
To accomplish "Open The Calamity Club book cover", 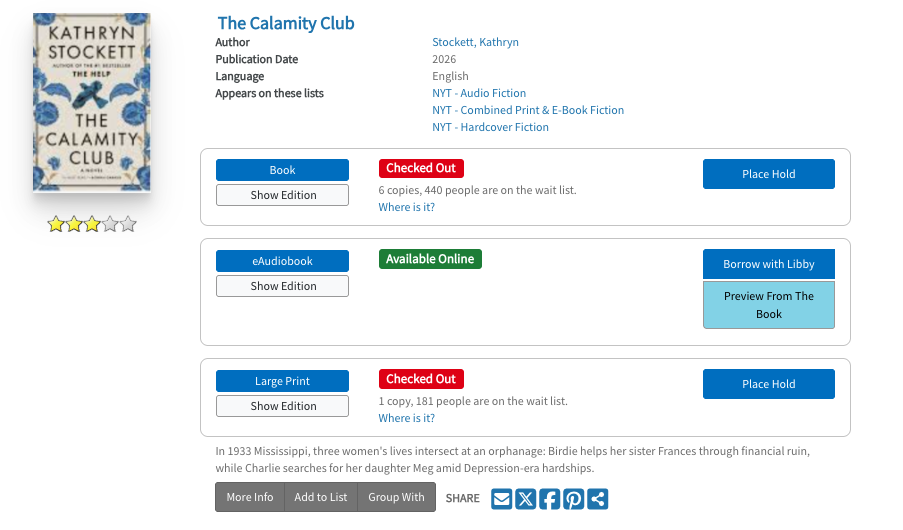I will [x=92, y=103].
